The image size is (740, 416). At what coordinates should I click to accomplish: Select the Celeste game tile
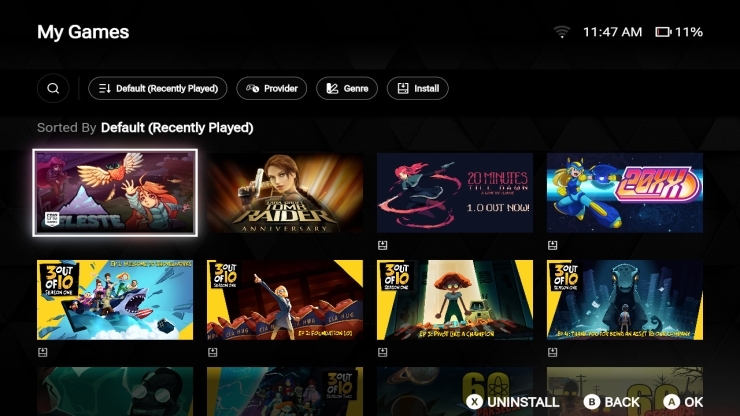tap(115, 193)
